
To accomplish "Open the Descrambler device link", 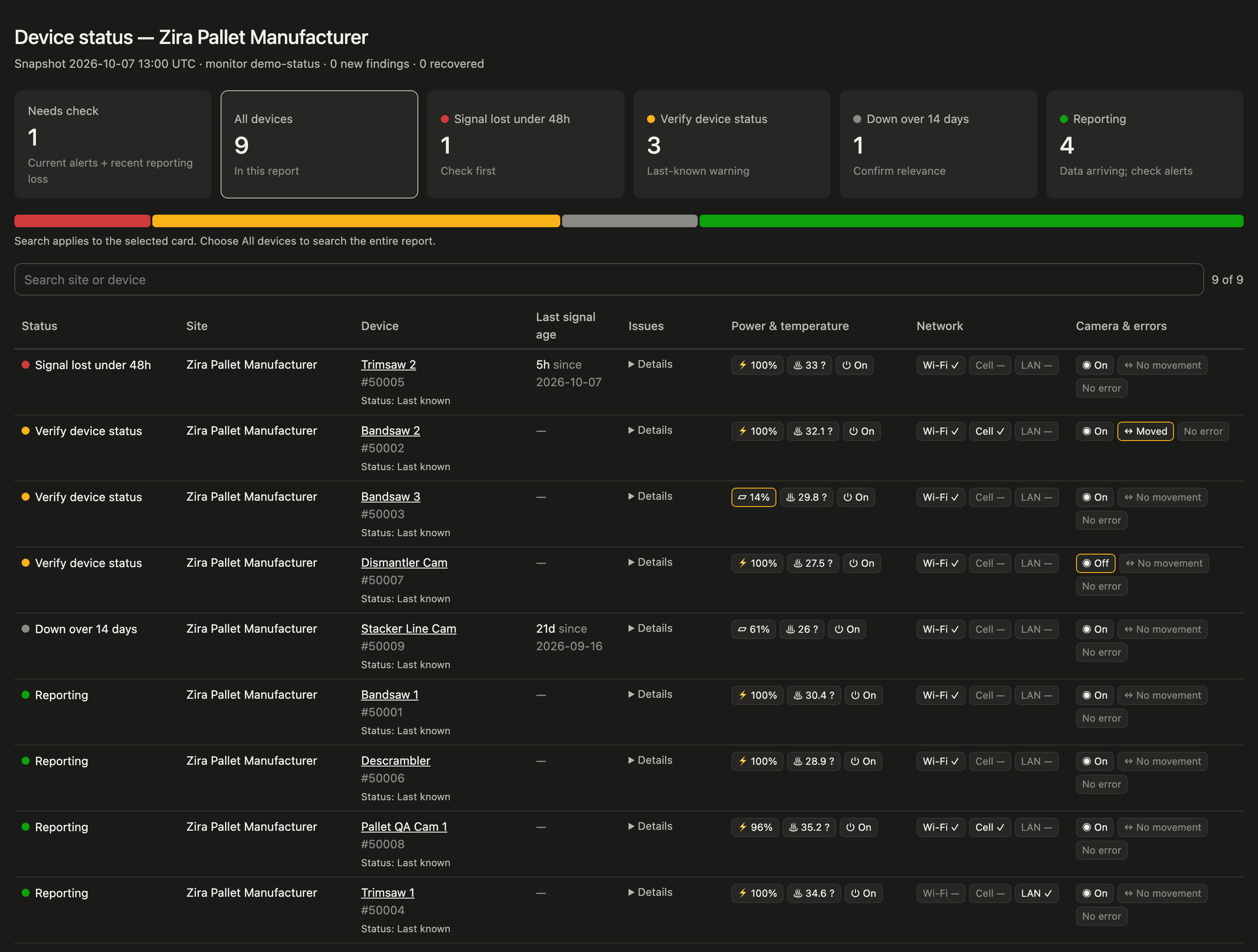I will pyautogui.click(x=396, y=761).
